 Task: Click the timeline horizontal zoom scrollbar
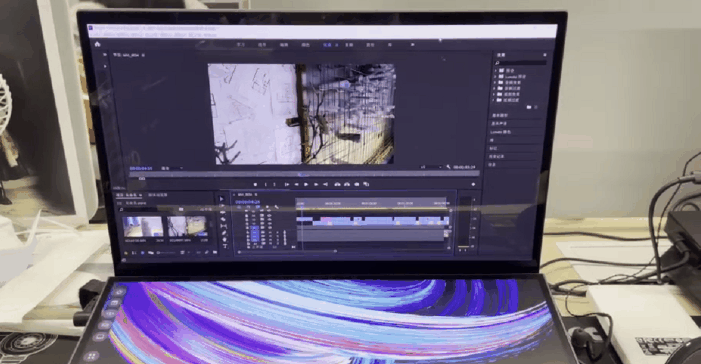pos(288,251)
